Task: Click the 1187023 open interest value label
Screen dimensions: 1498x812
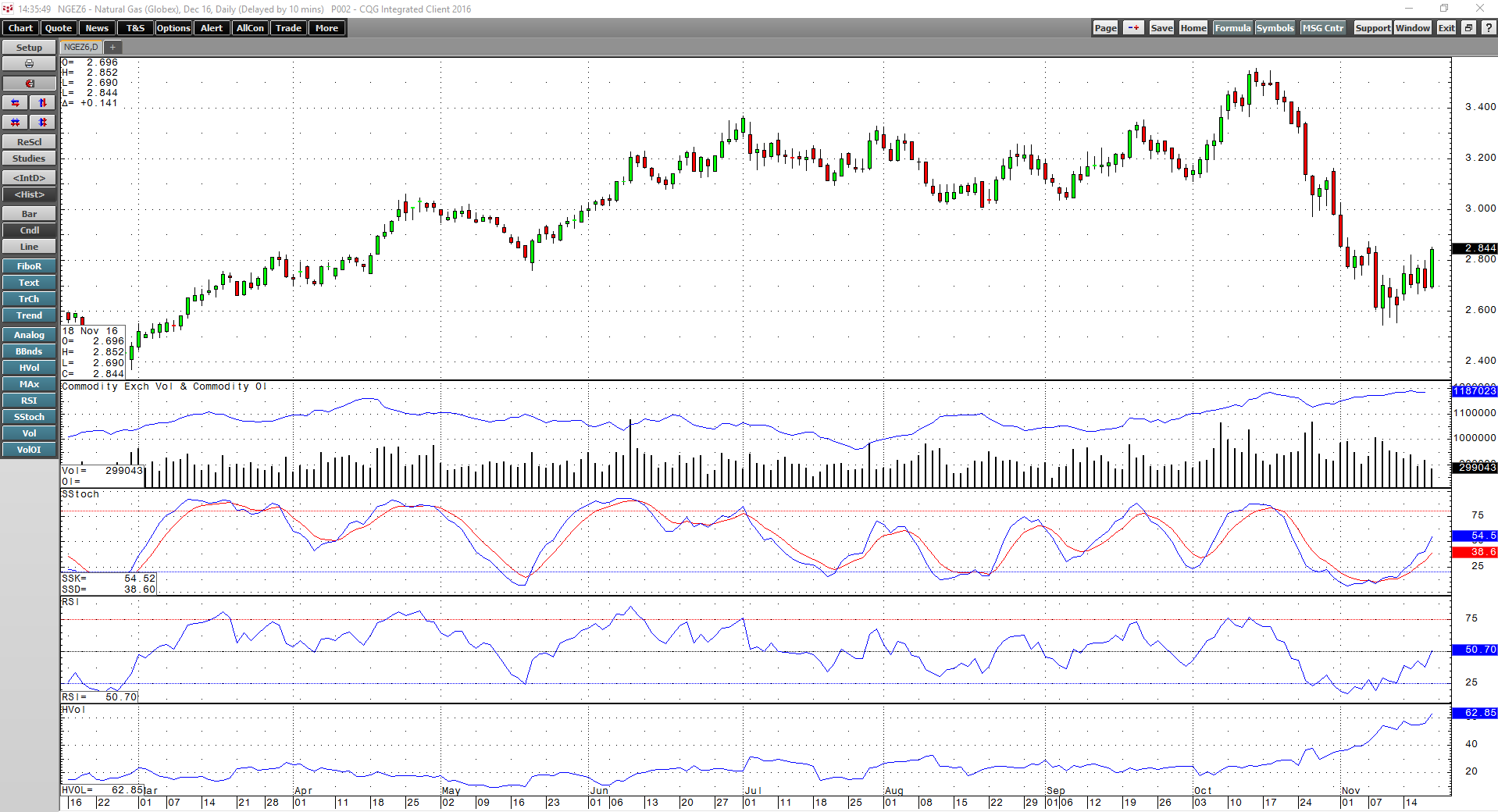Action: pyautogui.click(x=1475, y=390)
